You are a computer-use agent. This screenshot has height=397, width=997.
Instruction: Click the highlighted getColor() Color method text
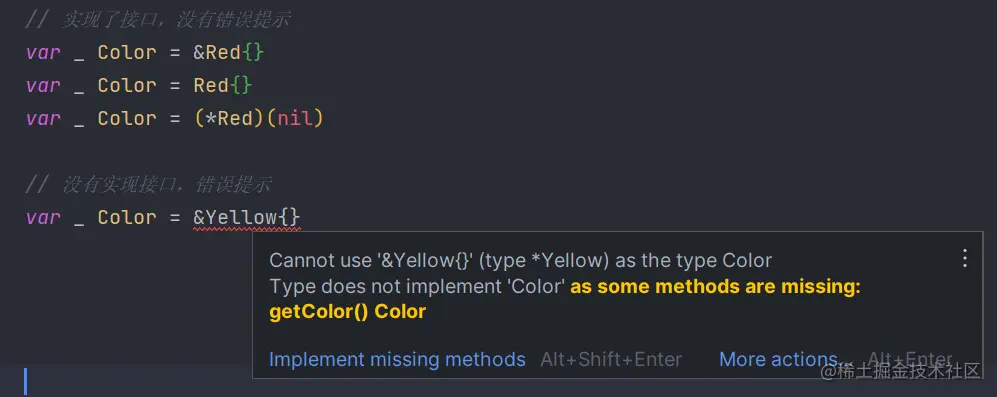click(x=347, y=312)
